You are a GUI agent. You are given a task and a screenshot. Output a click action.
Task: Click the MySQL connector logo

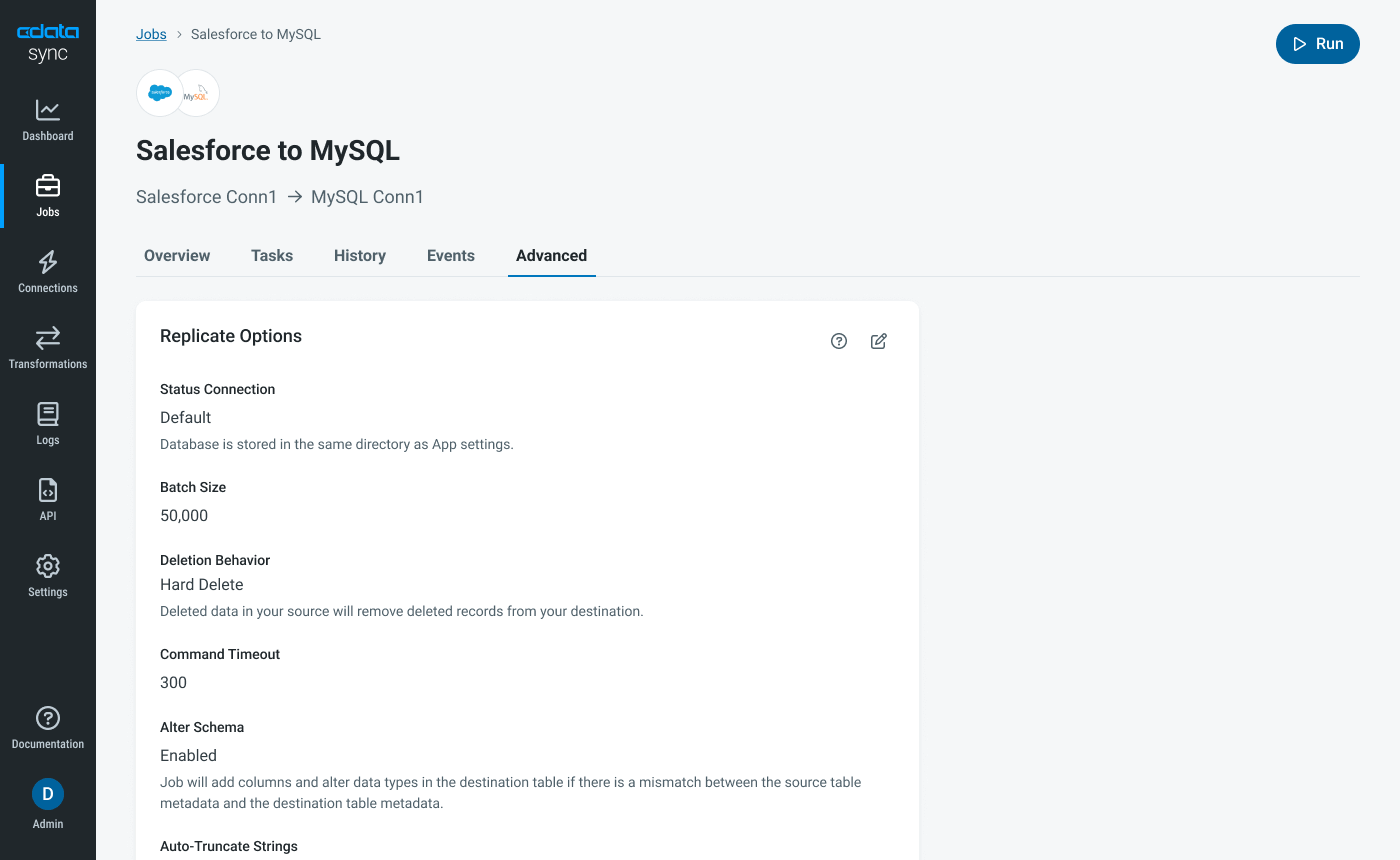click(x=196, y=92)
